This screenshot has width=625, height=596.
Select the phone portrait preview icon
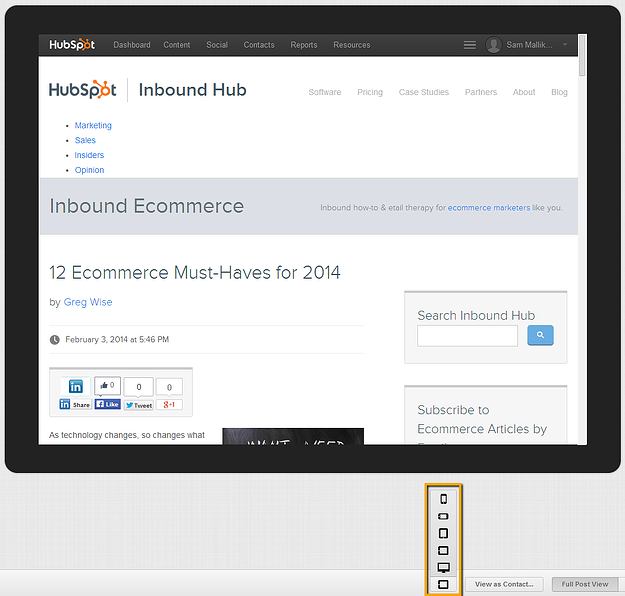click(443, 499)
